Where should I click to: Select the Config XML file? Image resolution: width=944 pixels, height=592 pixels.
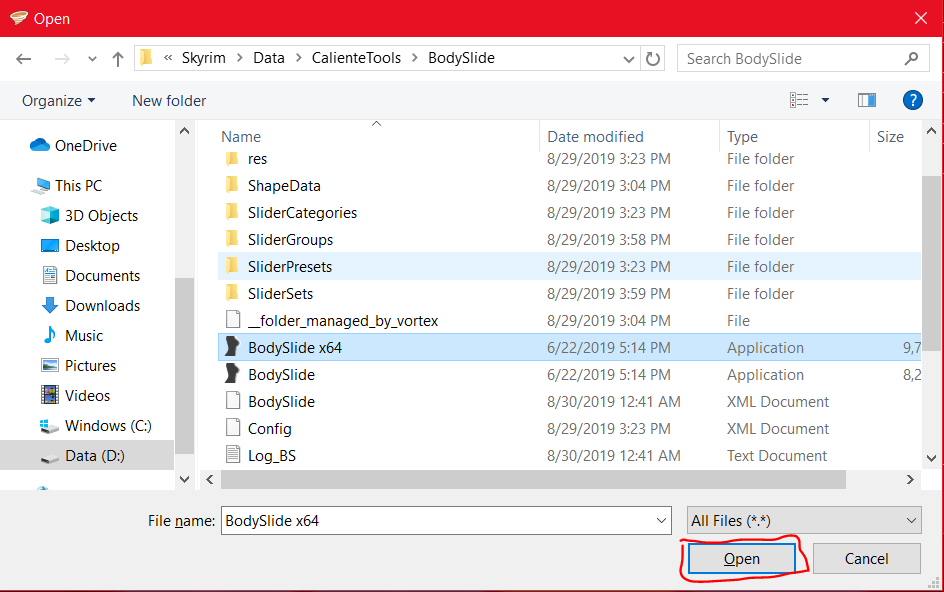[569, 429]
